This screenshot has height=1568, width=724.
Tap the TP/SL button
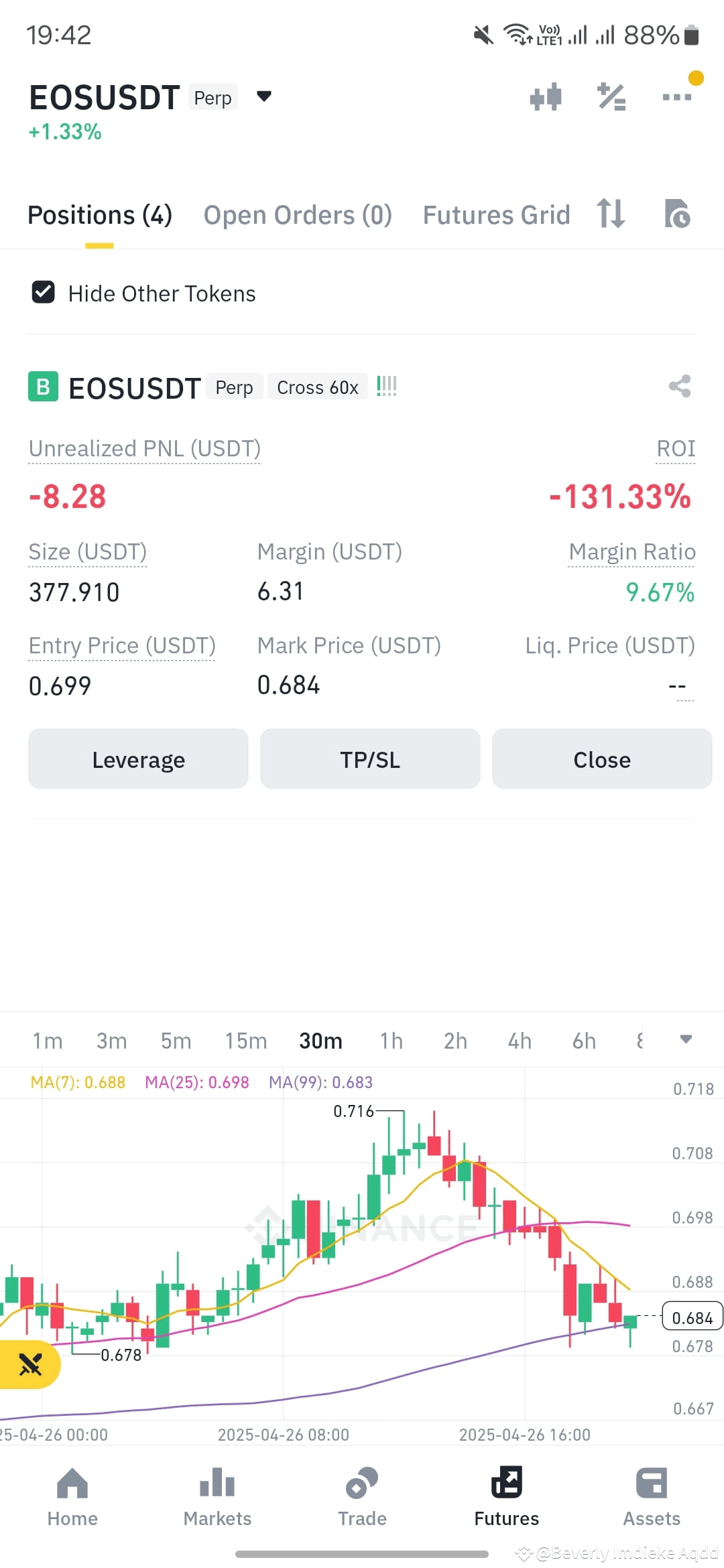370,759
